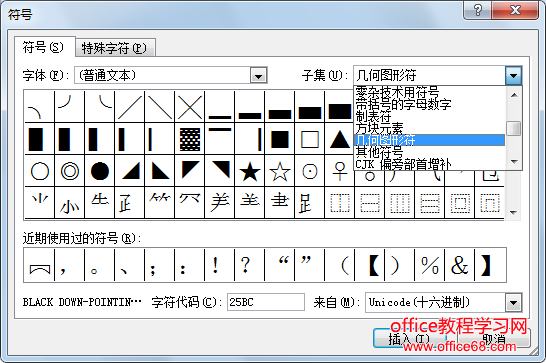Choose the white empty circle symbol
546x363 pixels.
[x=40, y=171]
